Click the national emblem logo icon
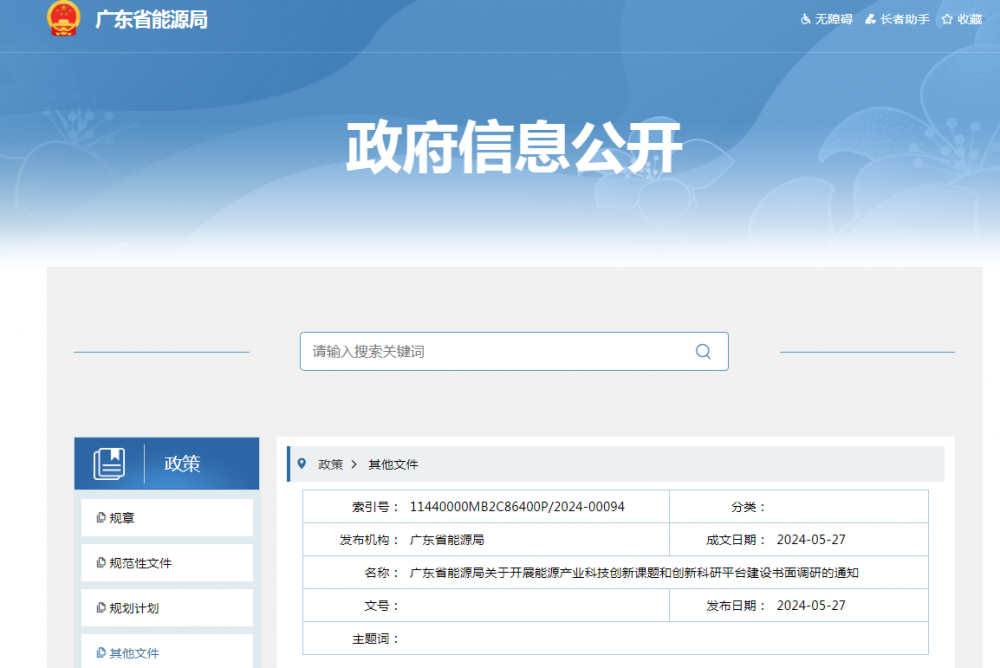Viewport: 1000px width, 668px height. tap(62, 19)
